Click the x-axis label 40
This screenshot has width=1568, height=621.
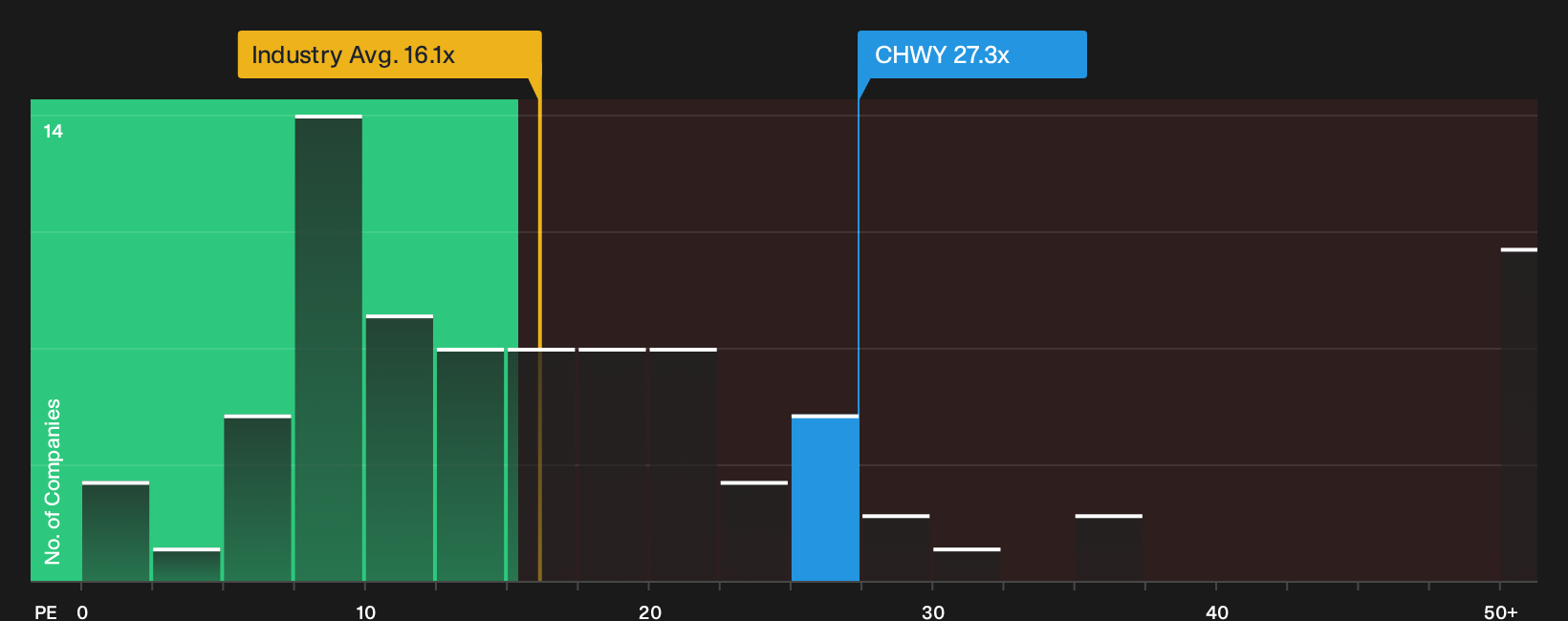coord(1217,611)
